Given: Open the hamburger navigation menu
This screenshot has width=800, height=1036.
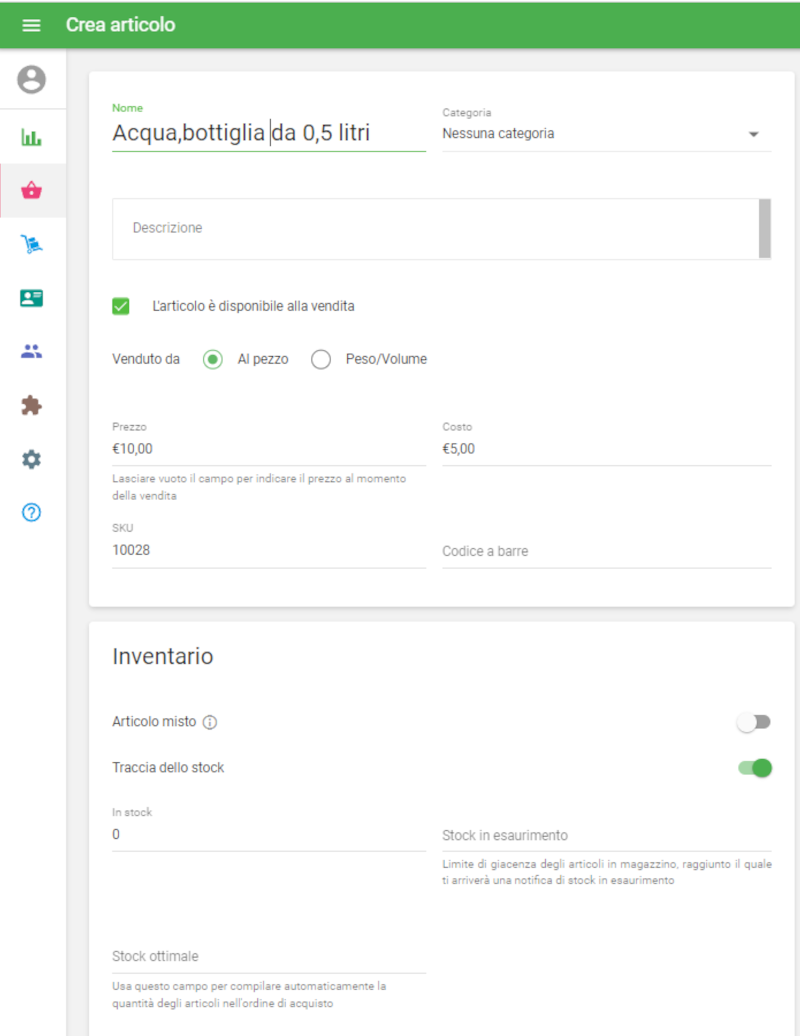Looking at the screenshot, I should (31, 25).
